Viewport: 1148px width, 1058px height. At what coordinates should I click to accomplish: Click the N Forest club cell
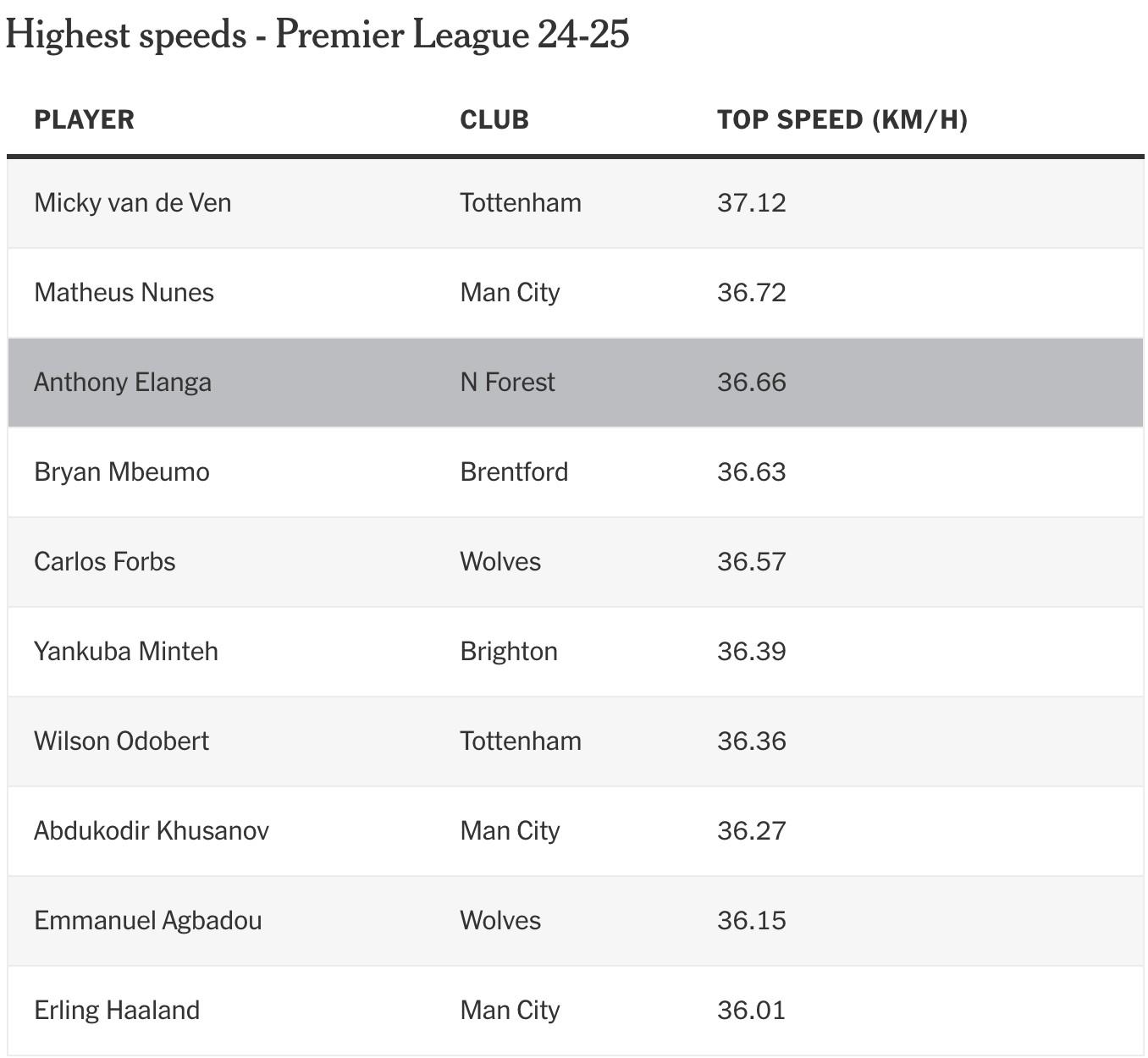point(508,383)
